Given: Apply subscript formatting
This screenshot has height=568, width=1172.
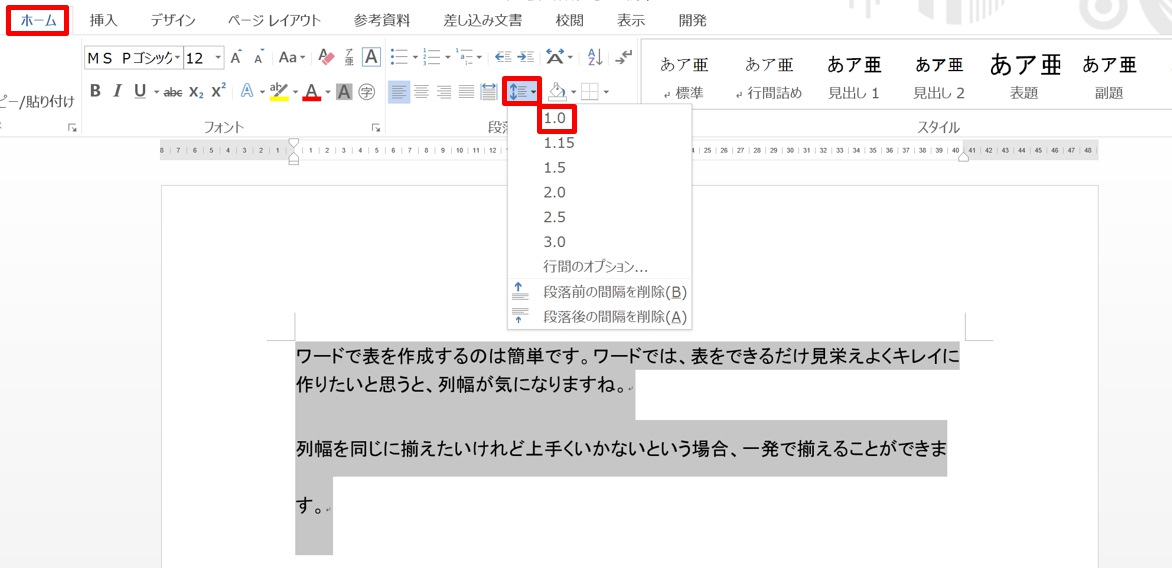Looking at the screenshot, I should point(196,92).
